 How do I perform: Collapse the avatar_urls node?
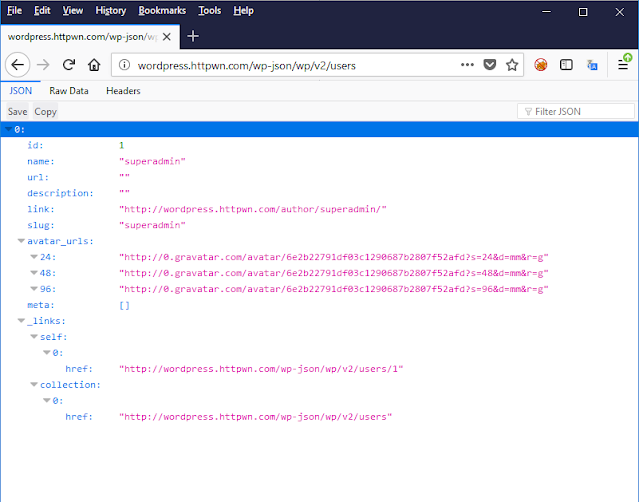[x=21, y=241]
